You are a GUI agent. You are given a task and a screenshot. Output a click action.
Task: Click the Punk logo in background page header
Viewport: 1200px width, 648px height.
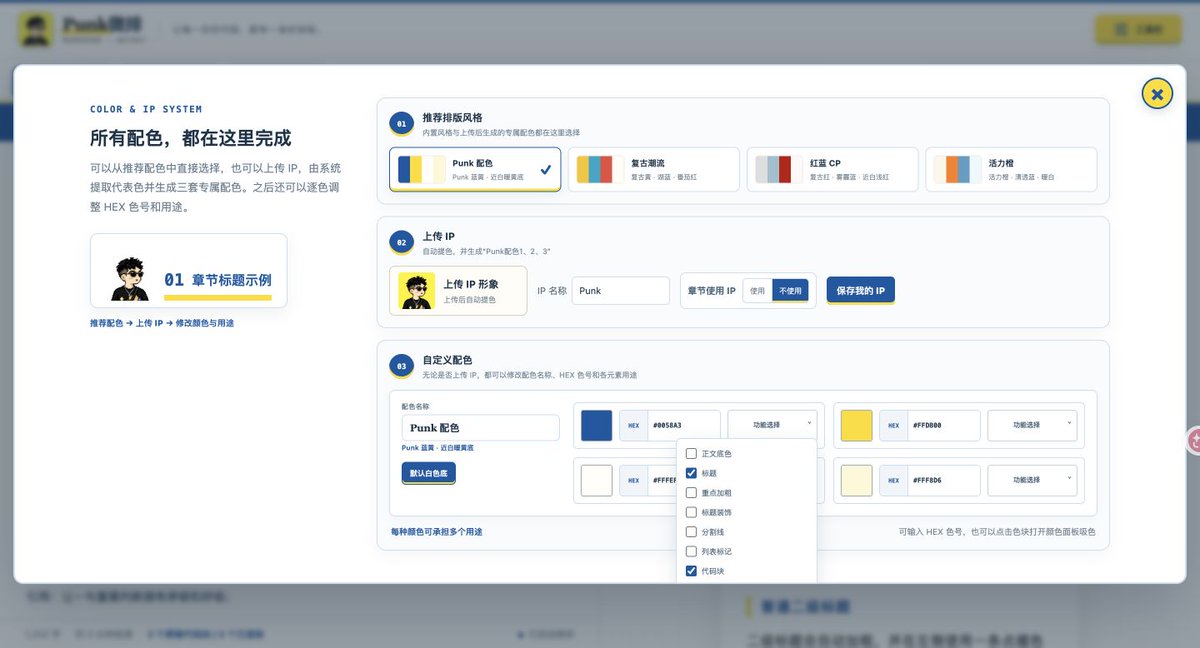(x=37, y=29)
